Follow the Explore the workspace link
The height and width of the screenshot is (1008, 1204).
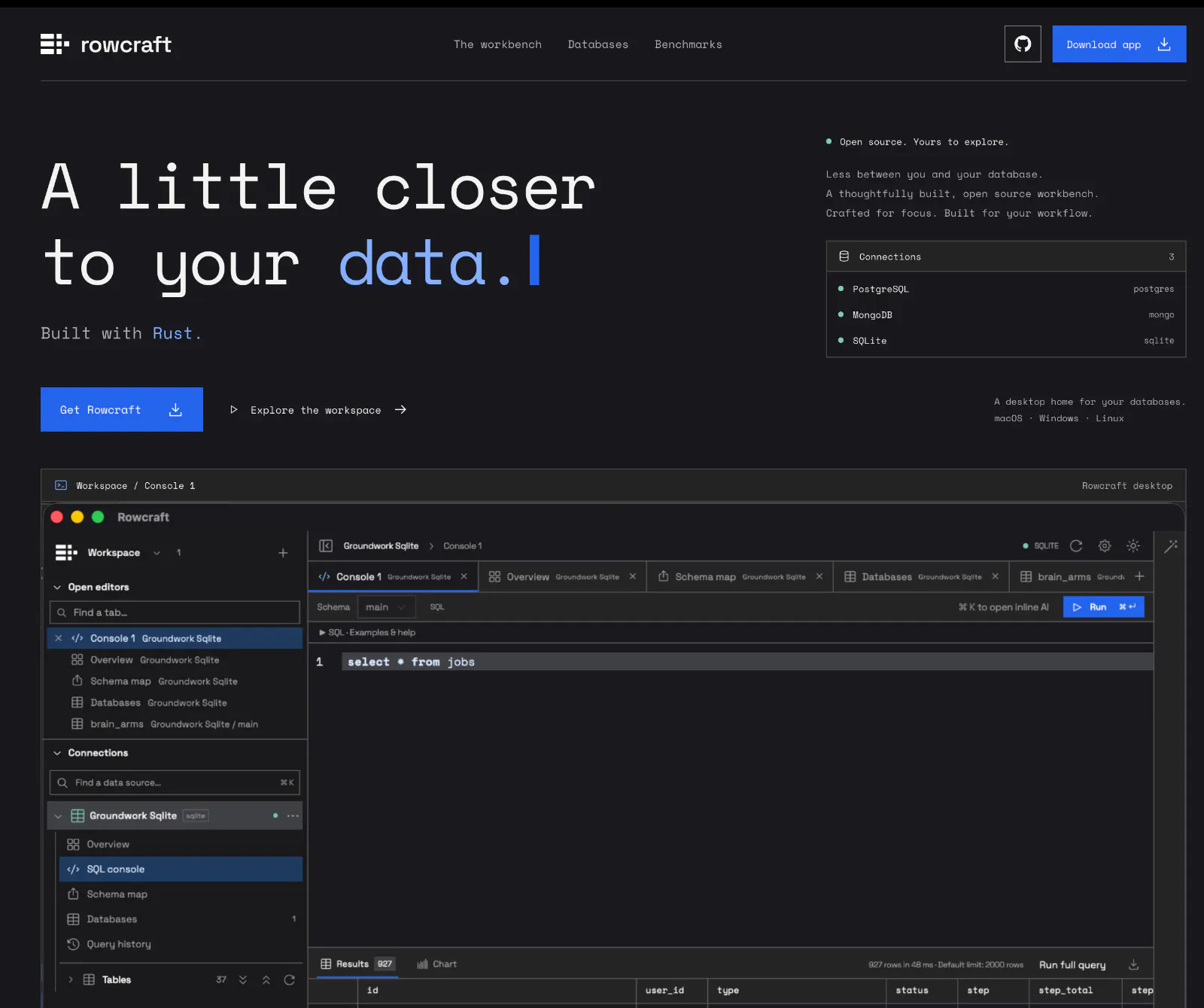tap(318, 410)
